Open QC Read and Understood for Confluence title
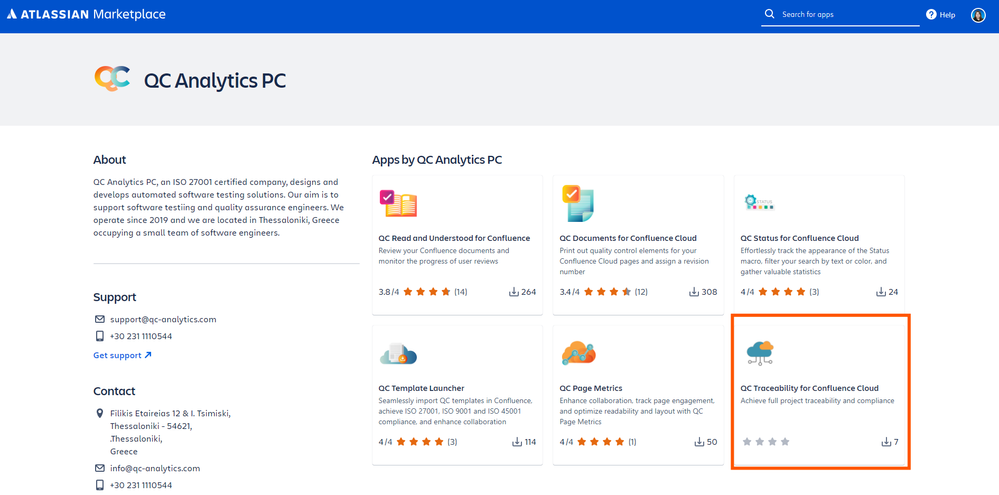The height and width of the screenshot is (495, 999). [454, 238]
